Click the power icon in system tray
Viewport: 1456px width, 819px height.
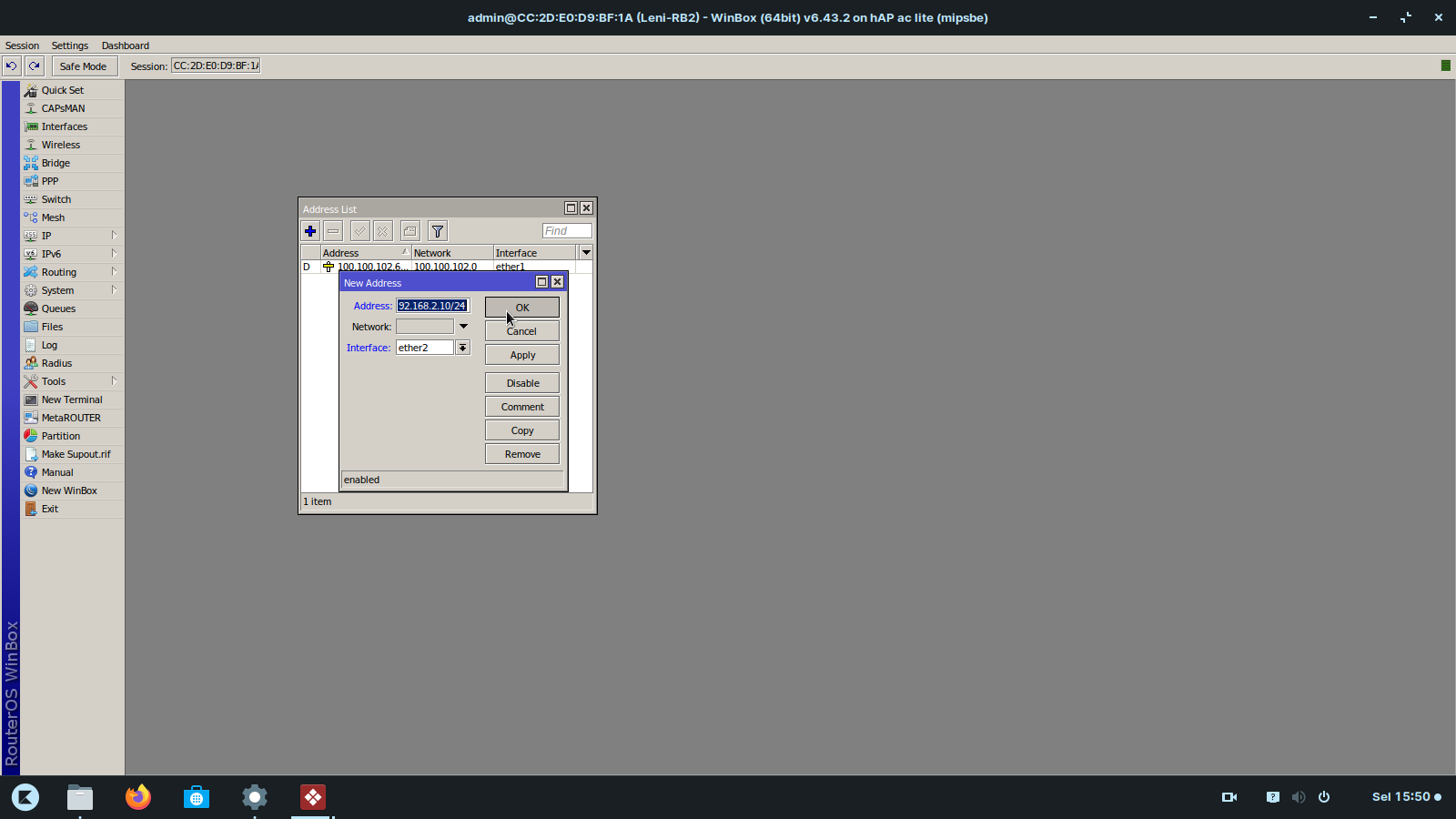coord(1324,797)
